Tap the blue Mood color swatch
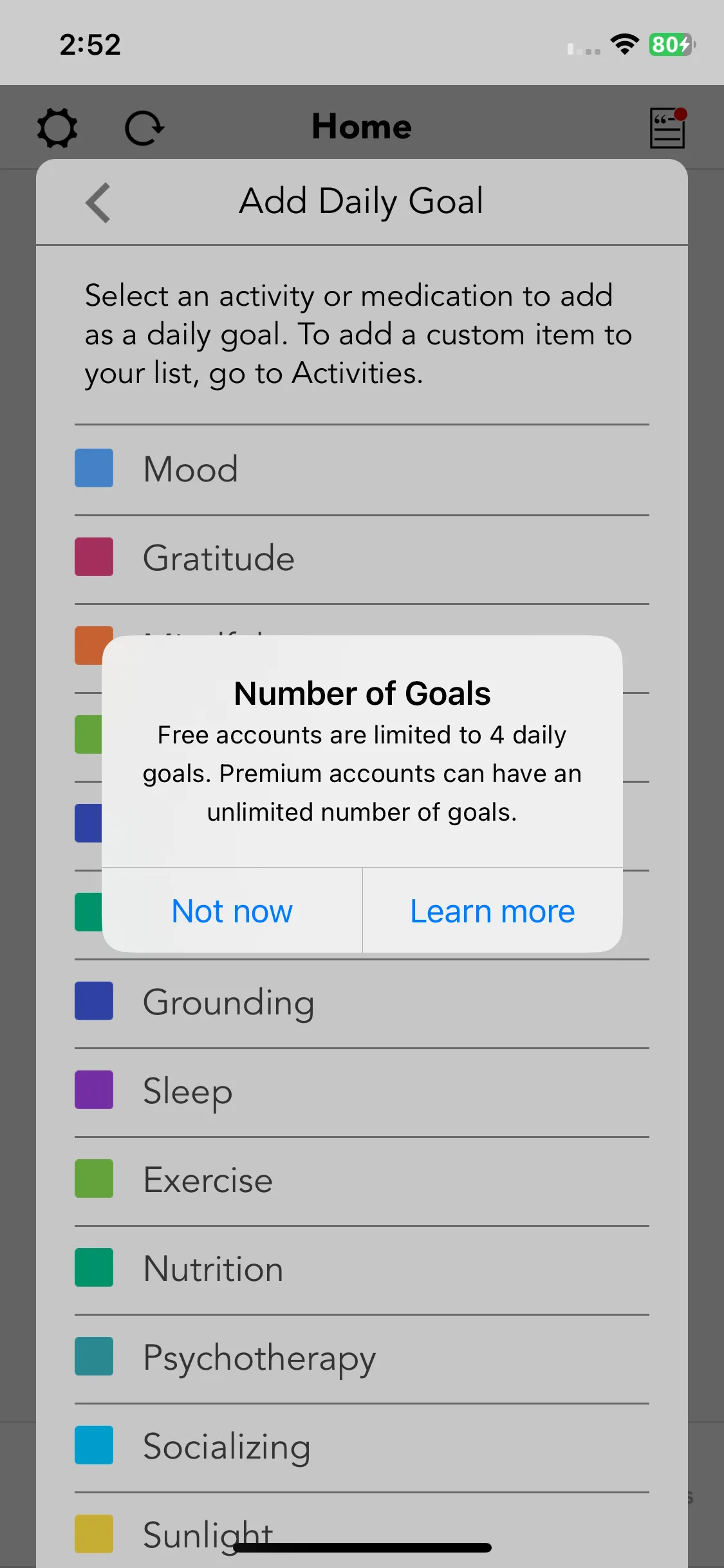The width and height of the screenshot is (724, 1568). tap(94, 468)
